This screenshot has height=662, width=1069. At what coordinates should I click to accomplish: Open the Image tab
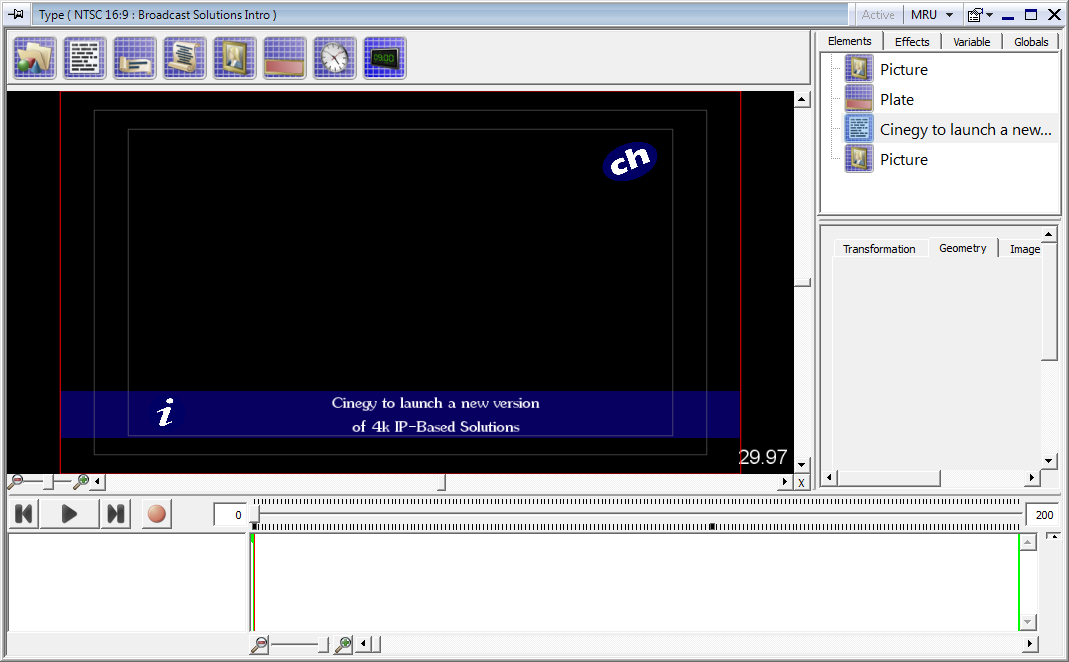click(1024, 250)
